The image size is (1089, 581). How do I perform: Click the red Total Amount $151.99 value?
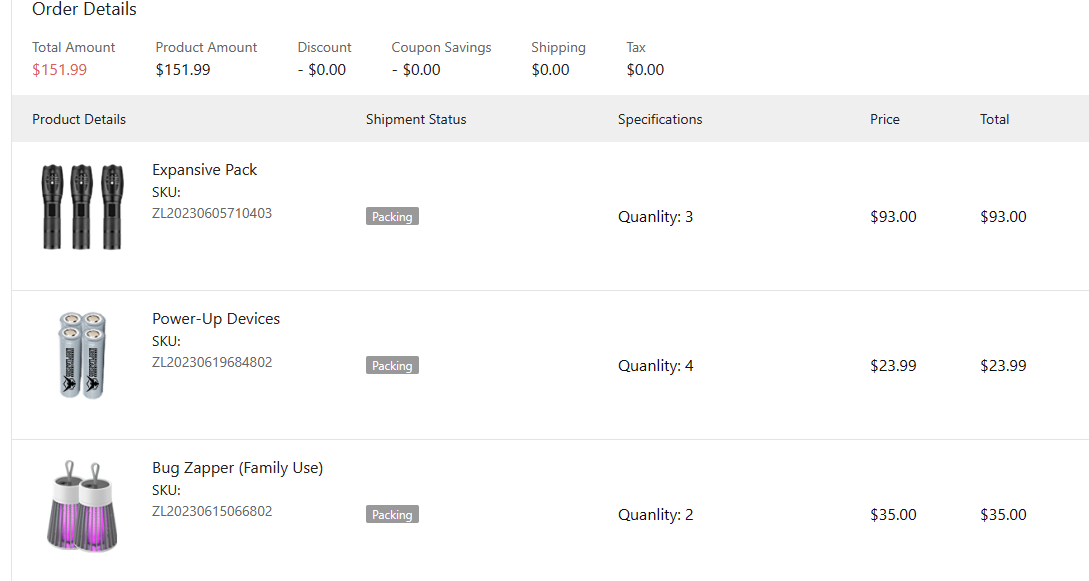click(x=59, y=70)
